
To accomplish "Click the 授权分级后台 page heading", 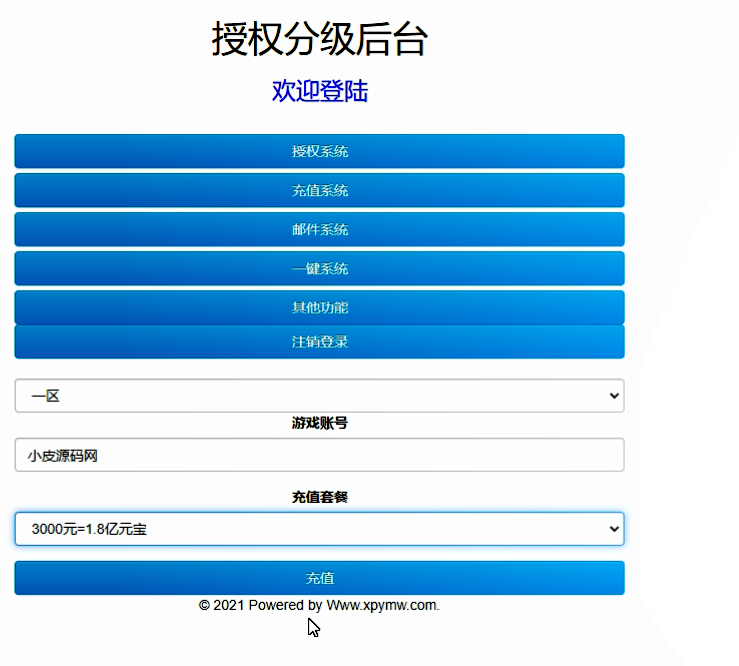I will 319,40.
